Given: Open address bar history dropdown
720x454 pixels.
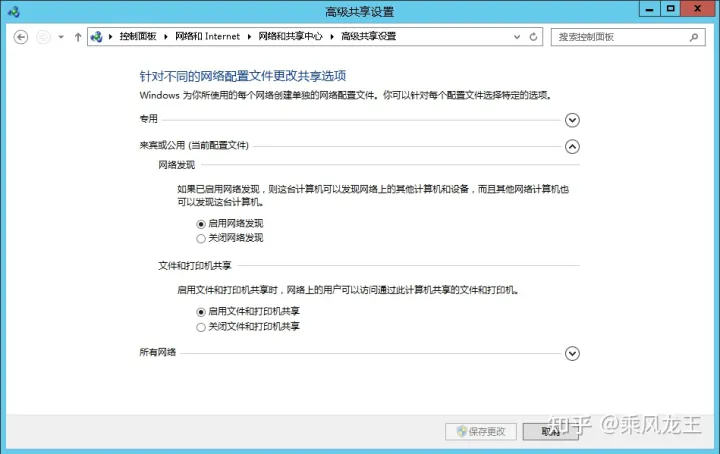Looking at the screenshot, I should tap(517, 37).
